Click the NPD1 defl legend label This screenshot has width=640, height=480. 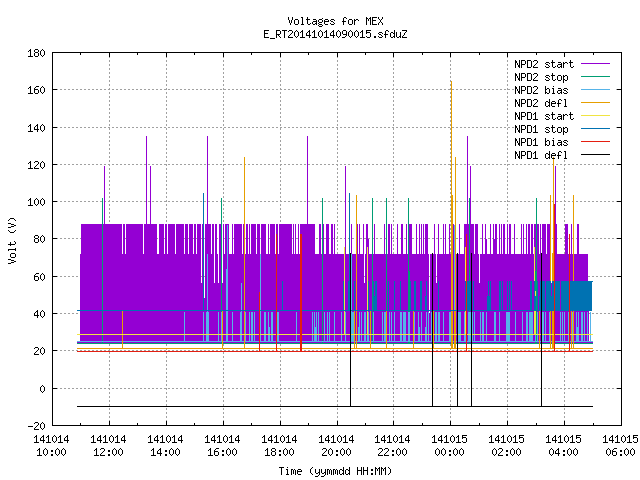[x=541, y=156]
